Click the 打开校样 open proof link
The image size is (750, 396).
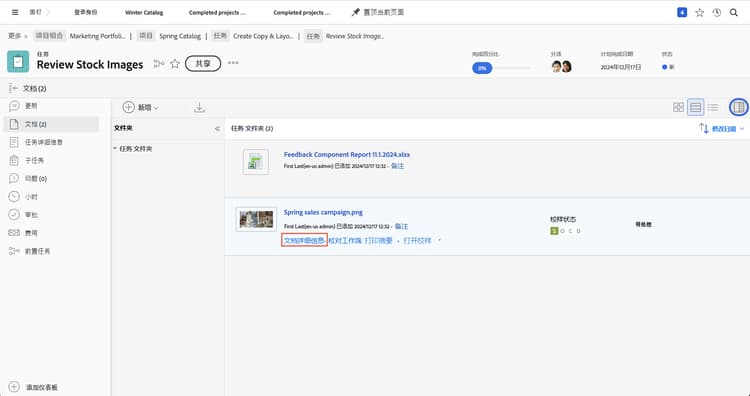coord(418,241)
